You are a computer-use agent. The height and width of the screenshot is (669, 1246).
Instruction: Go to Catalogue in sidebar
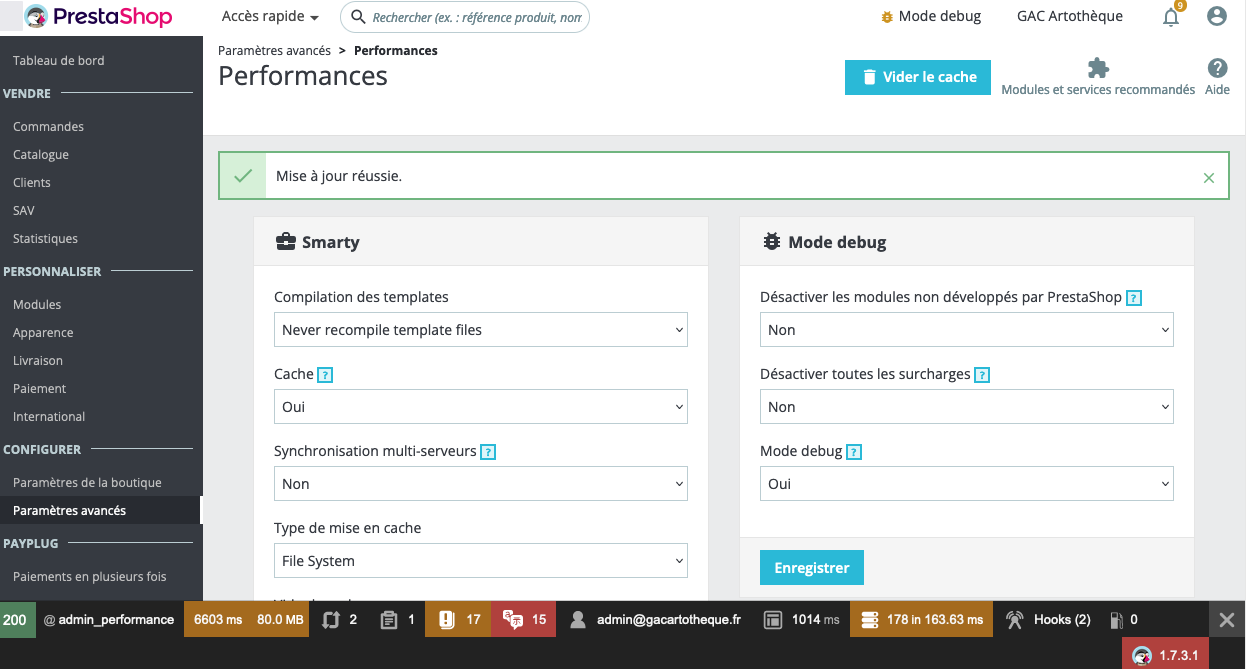41,155
